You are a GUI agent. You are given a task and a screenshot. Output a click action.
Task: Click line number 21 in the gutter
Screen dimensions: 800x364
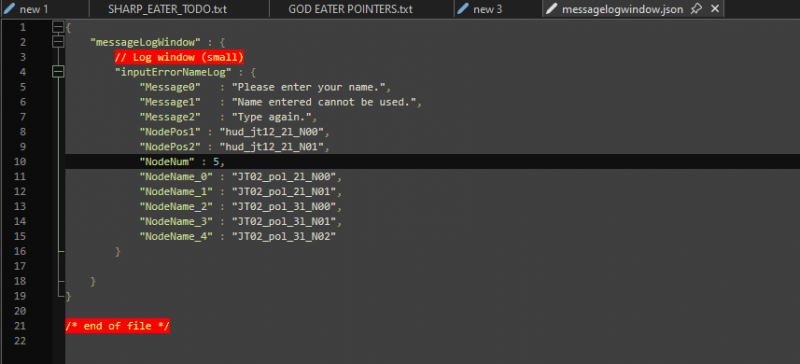point(19,326)
